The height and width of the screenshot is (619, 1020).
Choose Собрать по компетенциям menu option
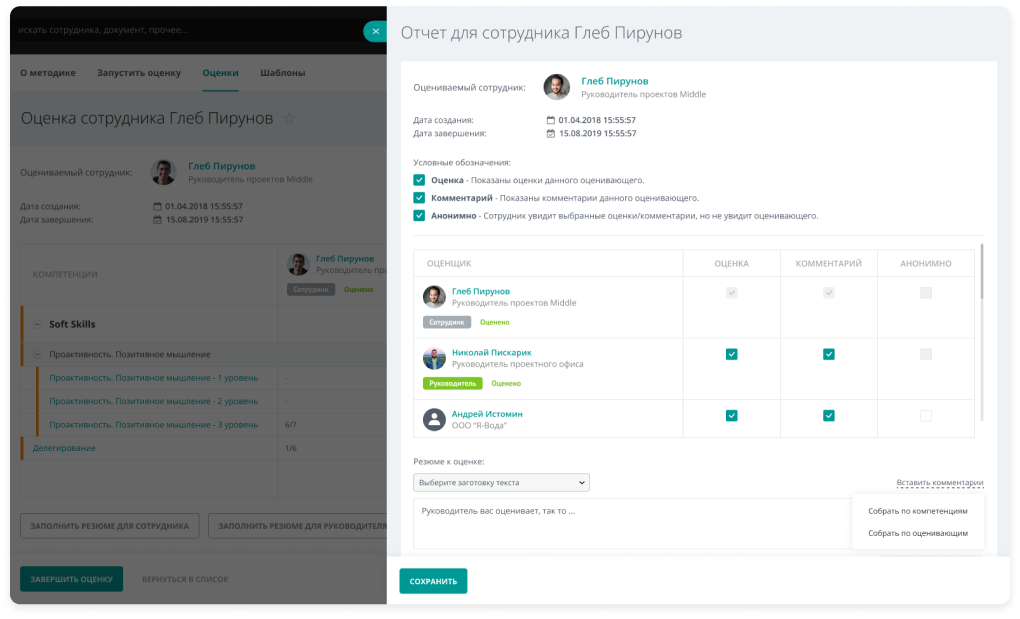(917, 511)
